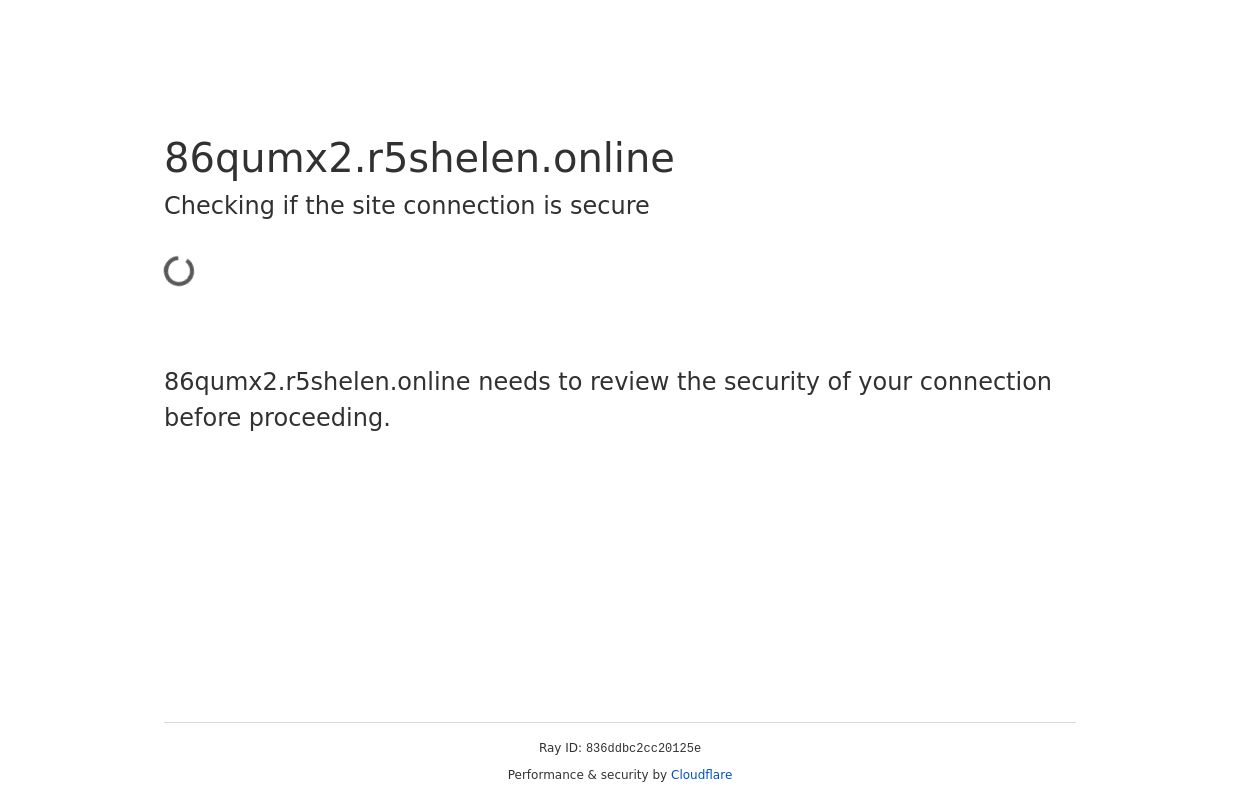Select the Ray ID value 836ddbc2cc20125e
Viewport: 1240px width, 800px height.
click(643, 749)
